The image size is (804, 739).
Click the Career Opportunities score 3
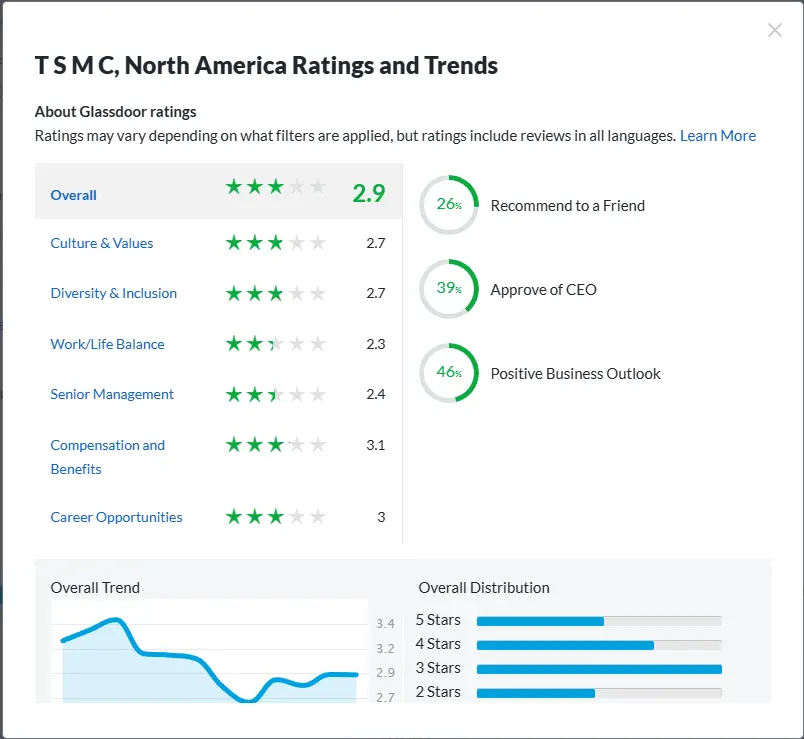click(381, 517)
